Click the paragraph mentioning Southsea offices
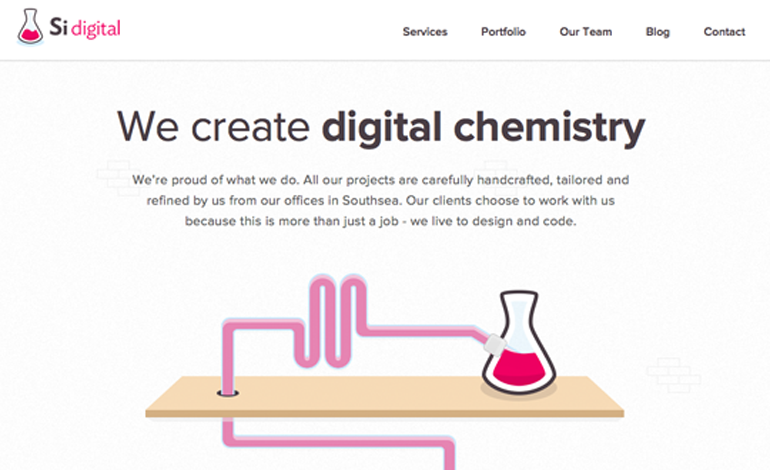Screen dimensions: 770x470 (x=381, y=200)
